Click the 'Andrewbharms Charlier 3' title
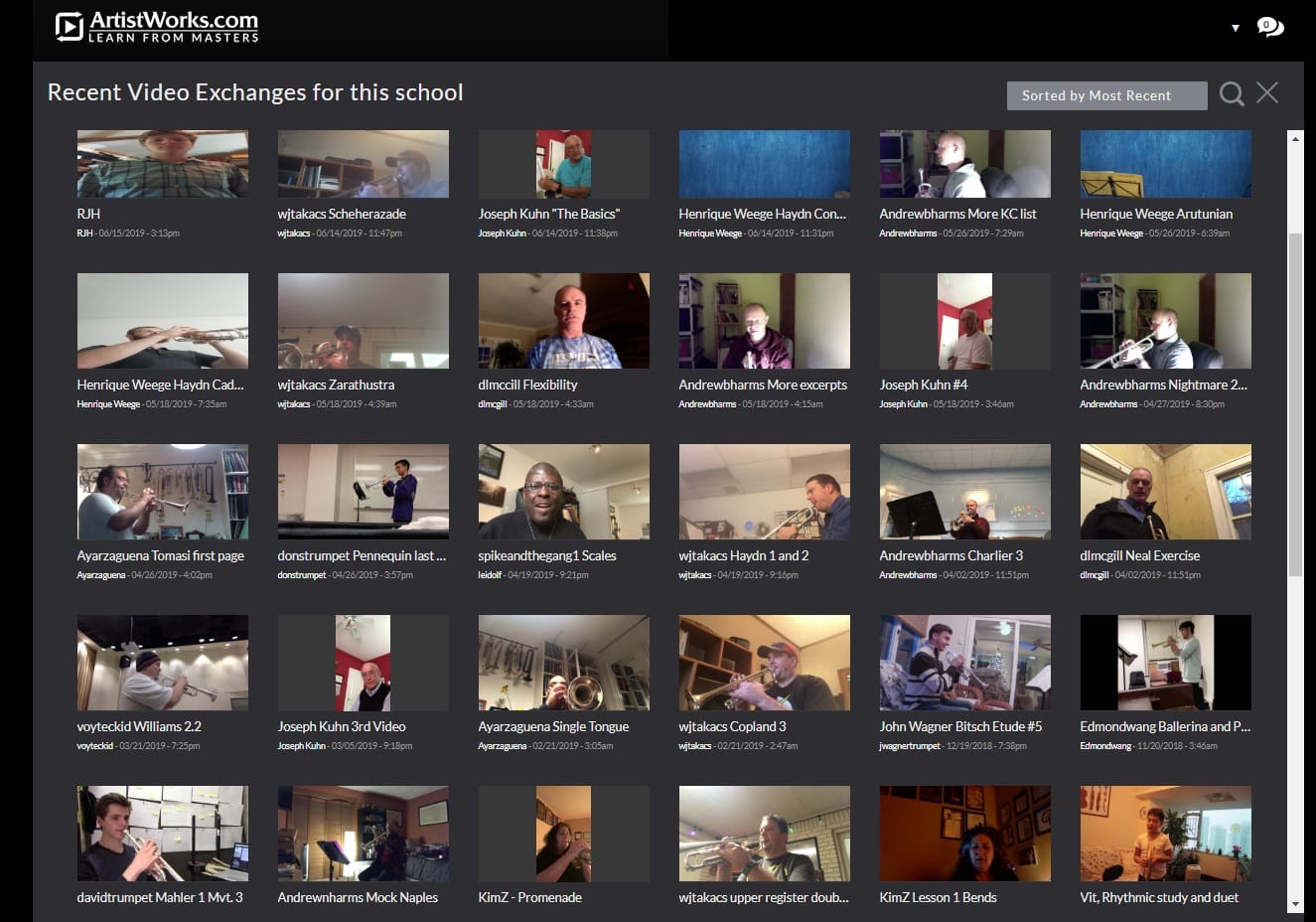1316x922 pixels. pos(950,555)
